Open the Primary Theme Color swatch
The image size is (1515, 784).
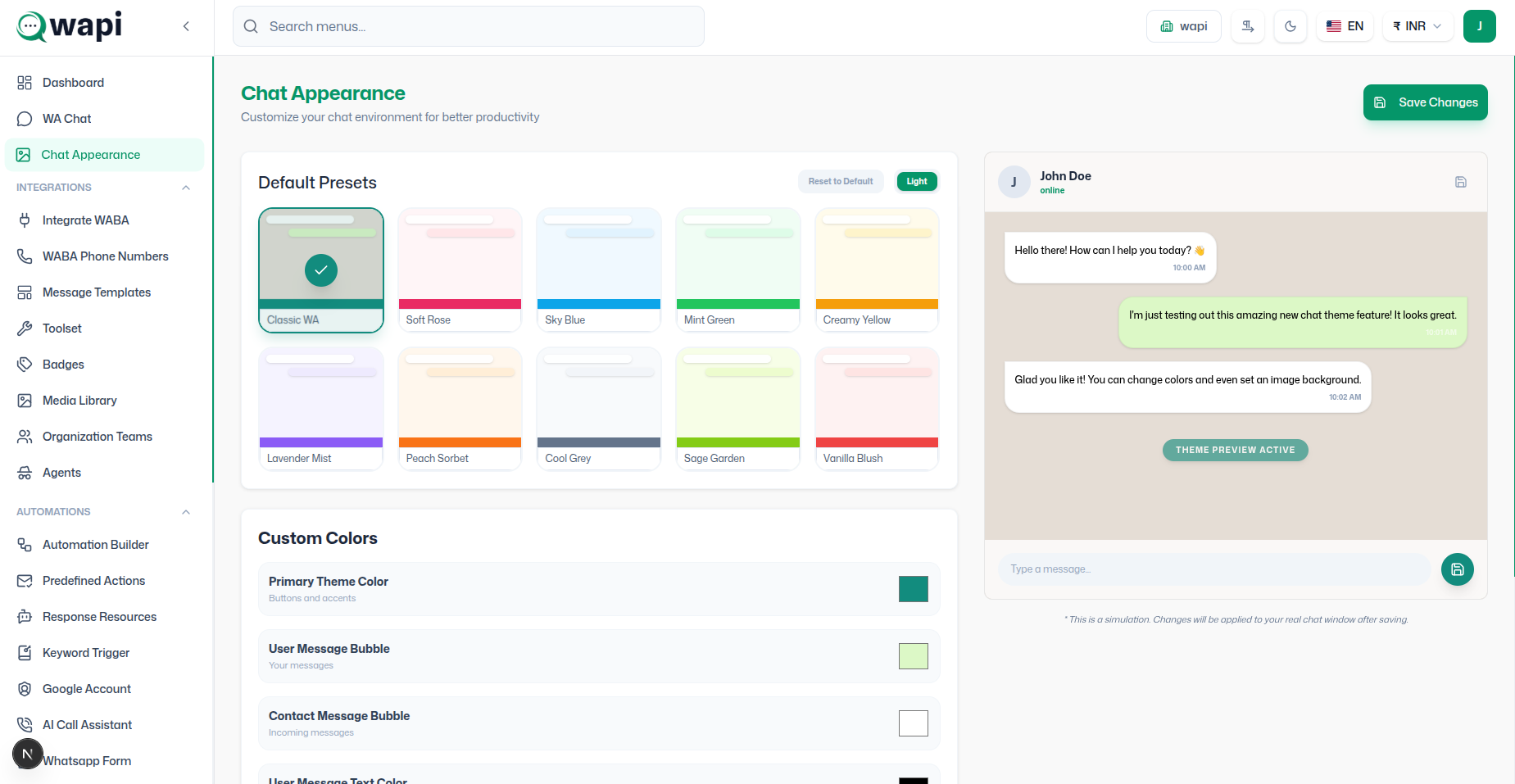coord(914,589)
